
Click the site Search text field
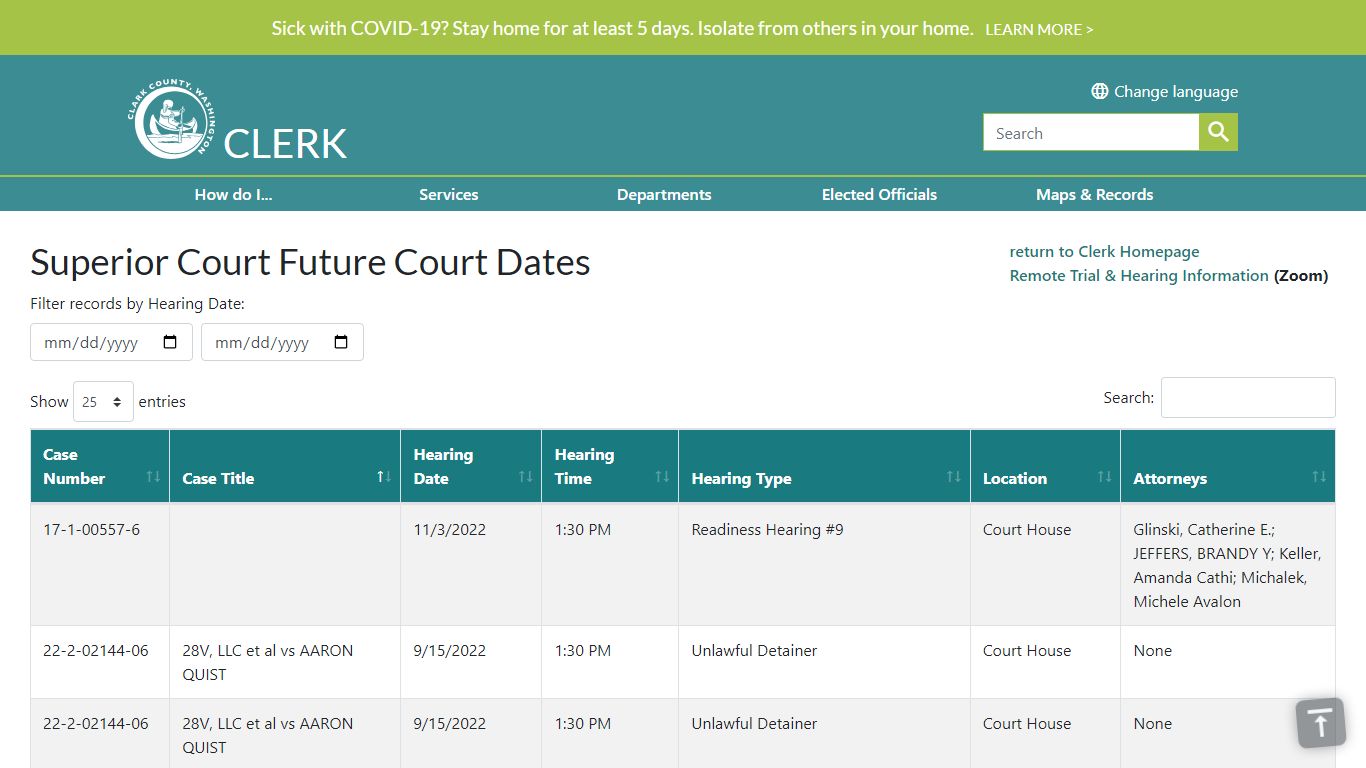point(1091,132)
